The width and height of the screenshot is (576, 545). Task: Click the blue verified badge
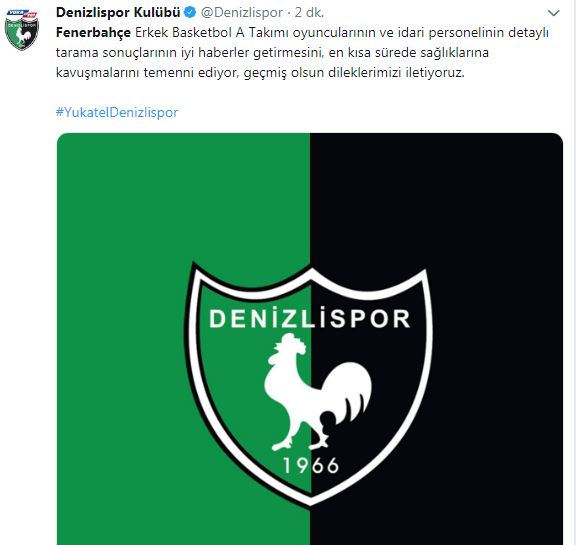(190, 13)
